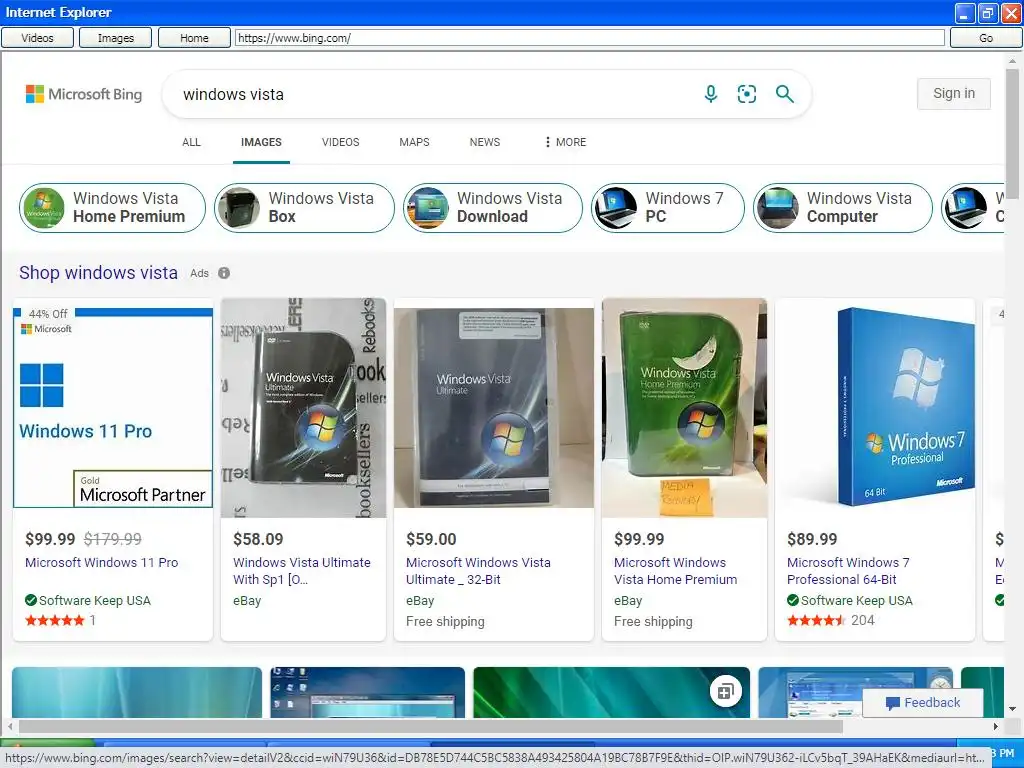Open the aqua Vista wallpaper image result
The width and height of the screenshot is (1024, 768).
click(x=136, y=692)
